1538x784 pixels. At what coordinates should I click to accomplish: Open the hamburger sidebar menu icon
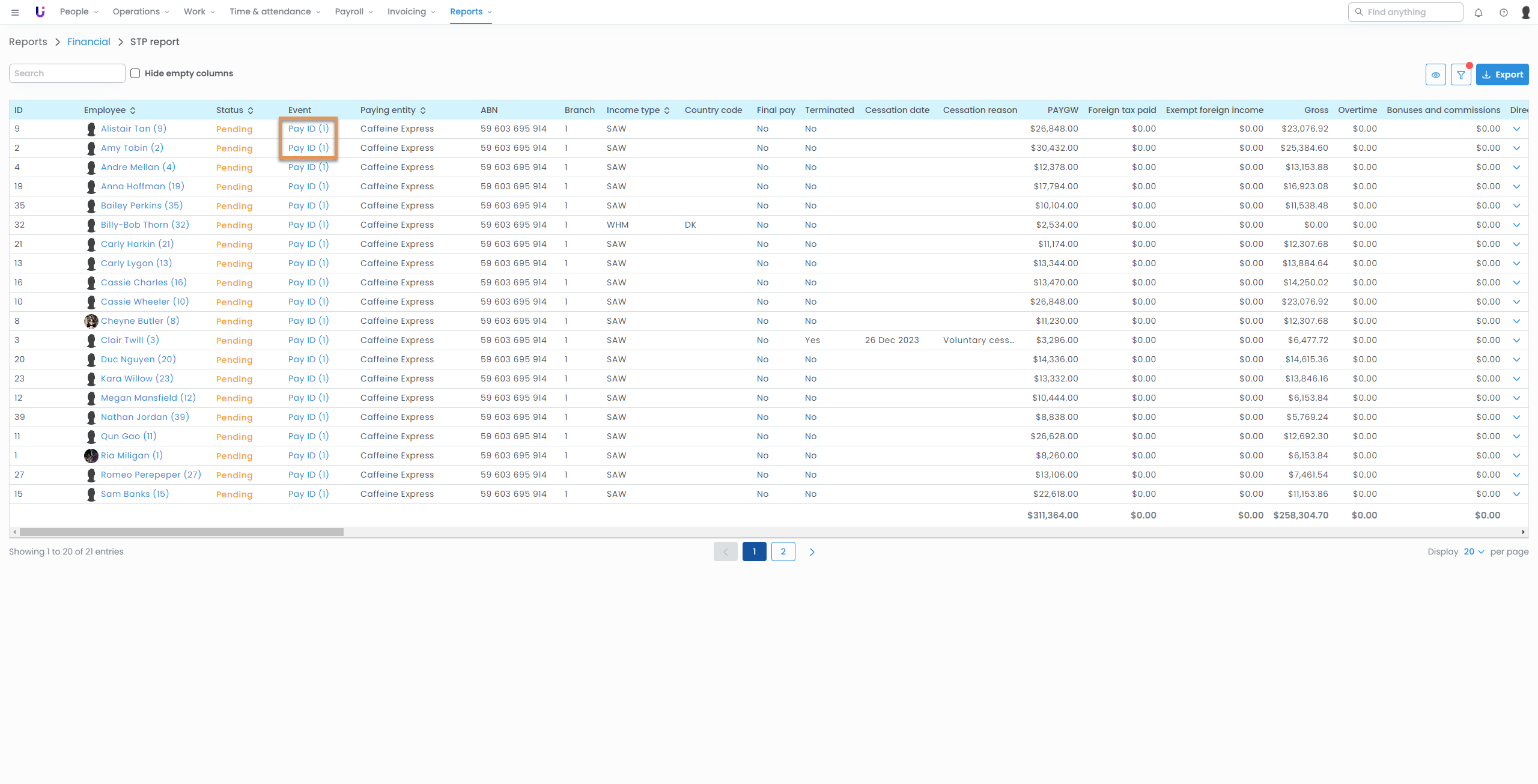[x=15, y=12]
